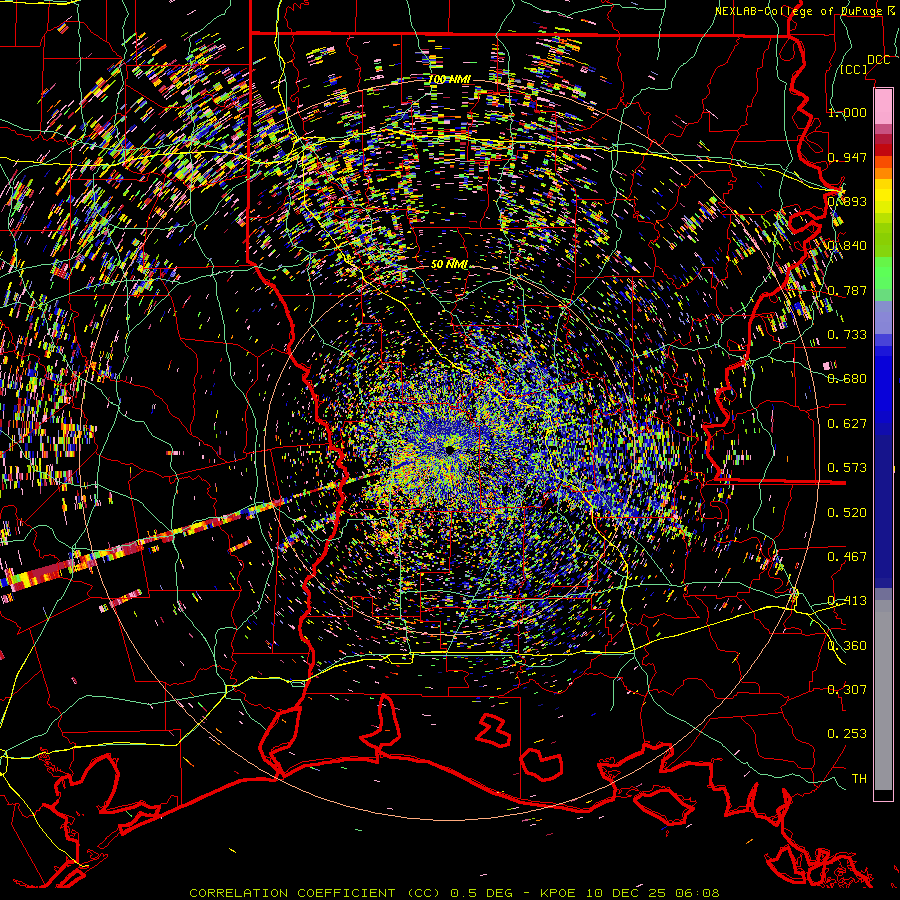Click the 0.787 scale value

tap(847, 290)
